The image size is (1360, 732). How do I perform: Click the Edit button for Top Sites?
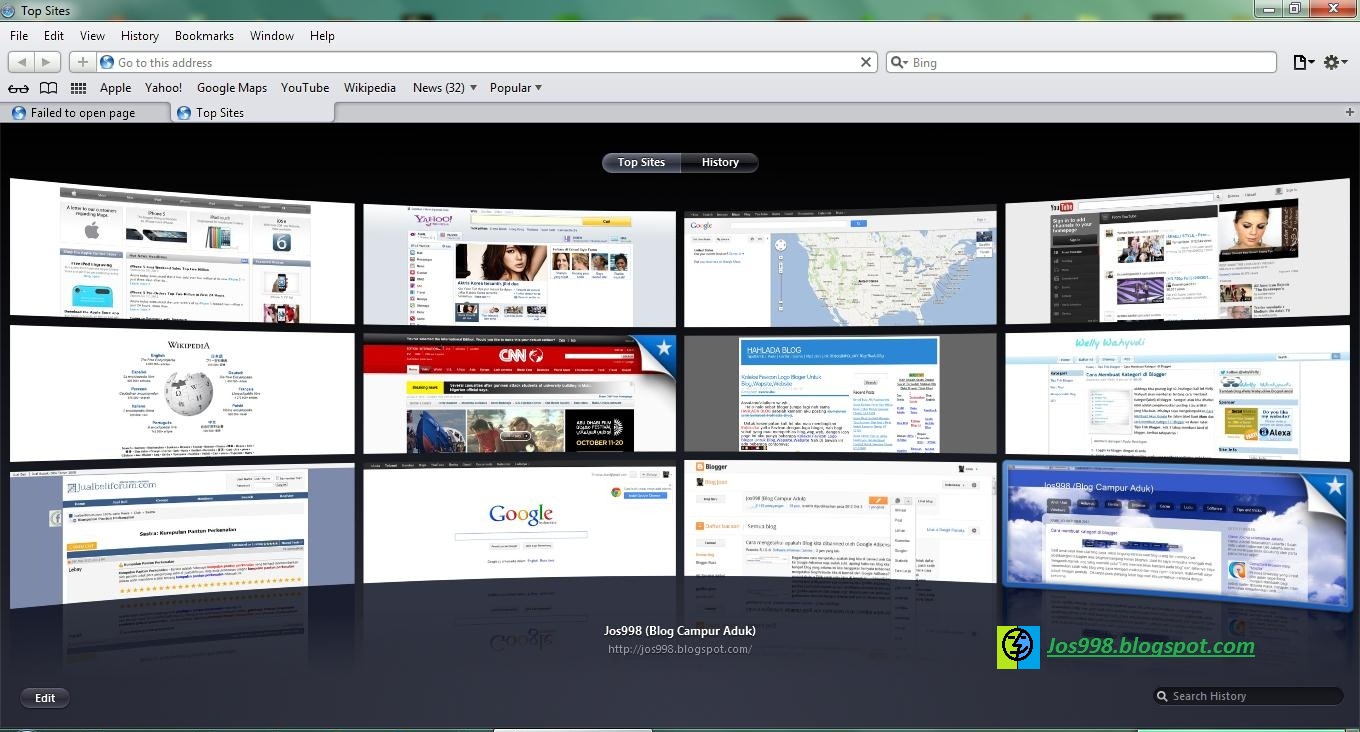click(45, 698)
